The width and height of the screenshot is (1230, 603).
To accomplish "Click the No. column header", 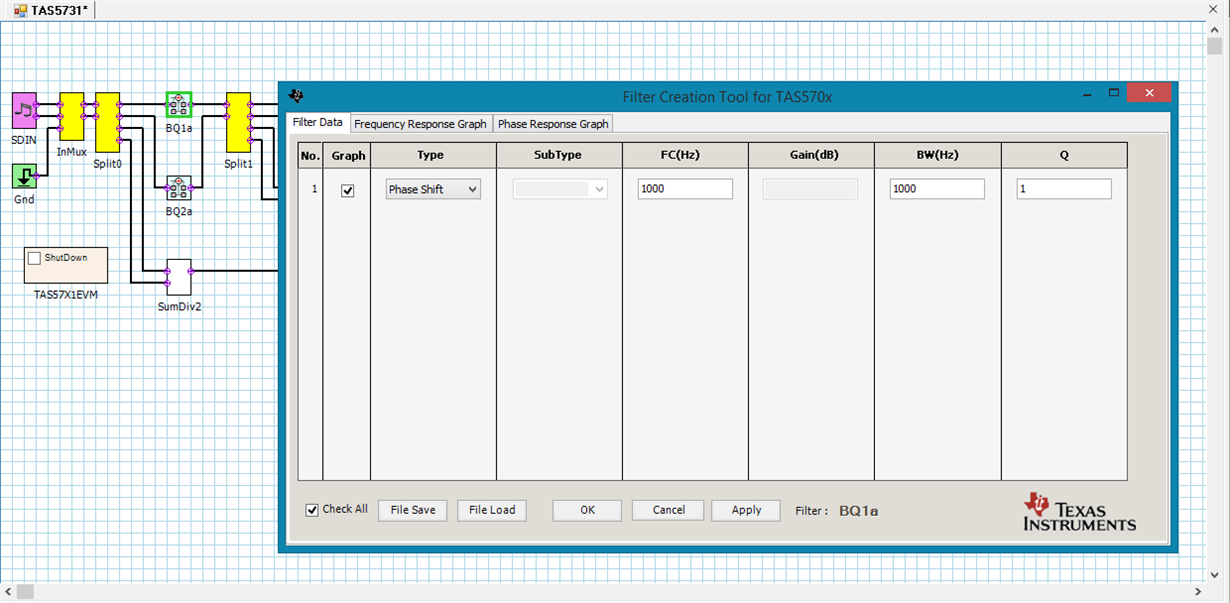I will (310, 155).
